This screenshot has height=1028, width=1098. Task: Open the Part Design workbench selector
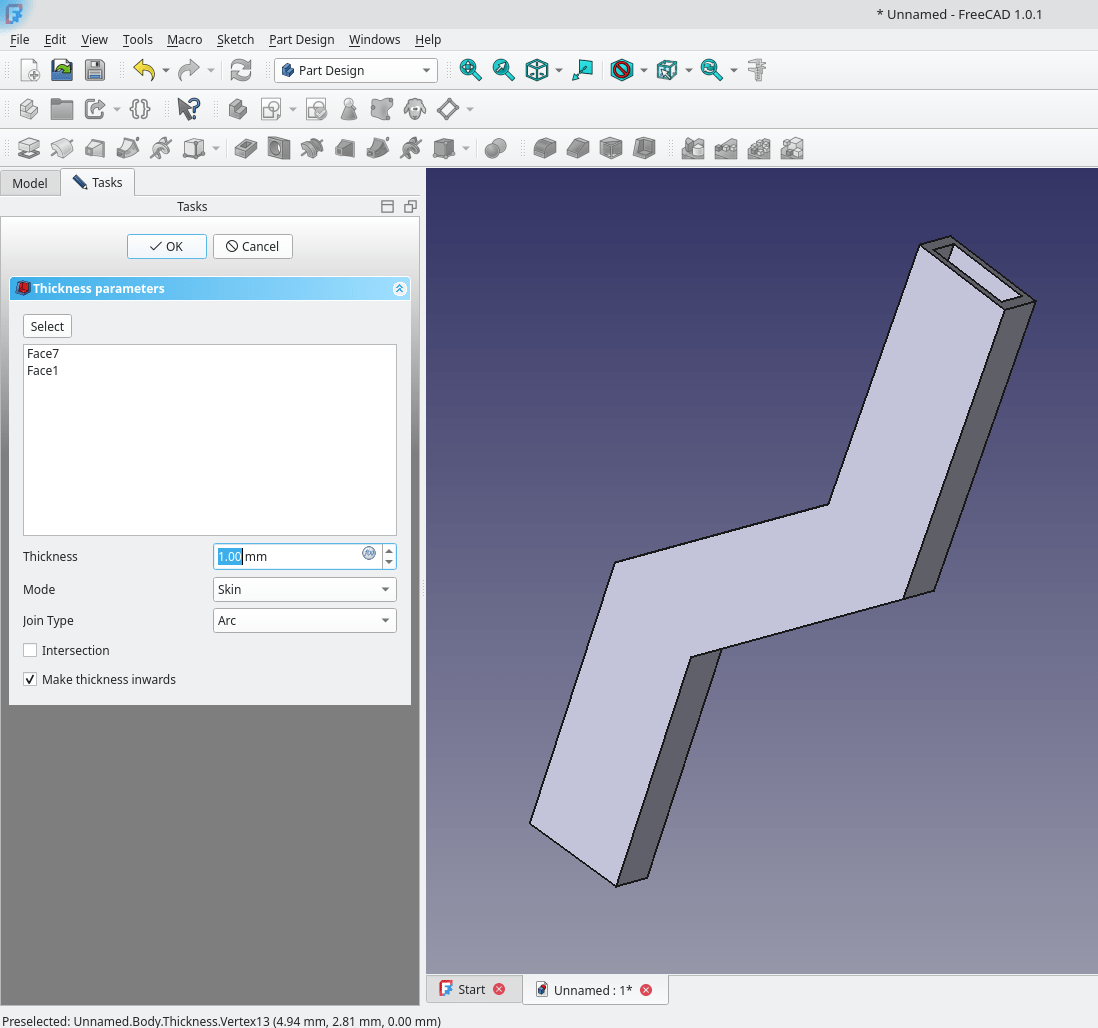pos(356,70)
